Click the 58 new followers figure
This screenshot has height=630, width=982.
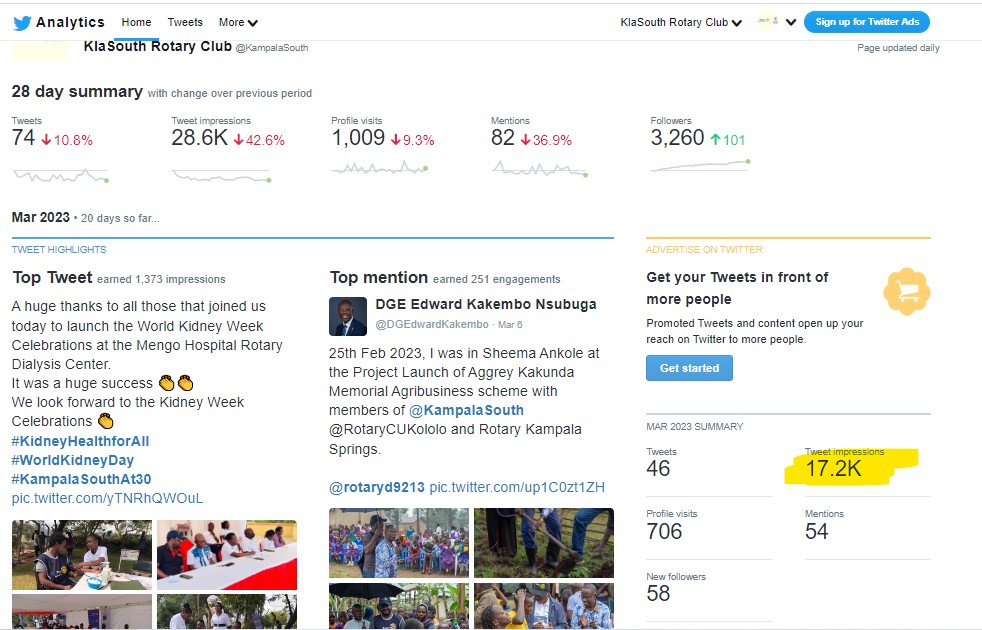pos(658,593)
